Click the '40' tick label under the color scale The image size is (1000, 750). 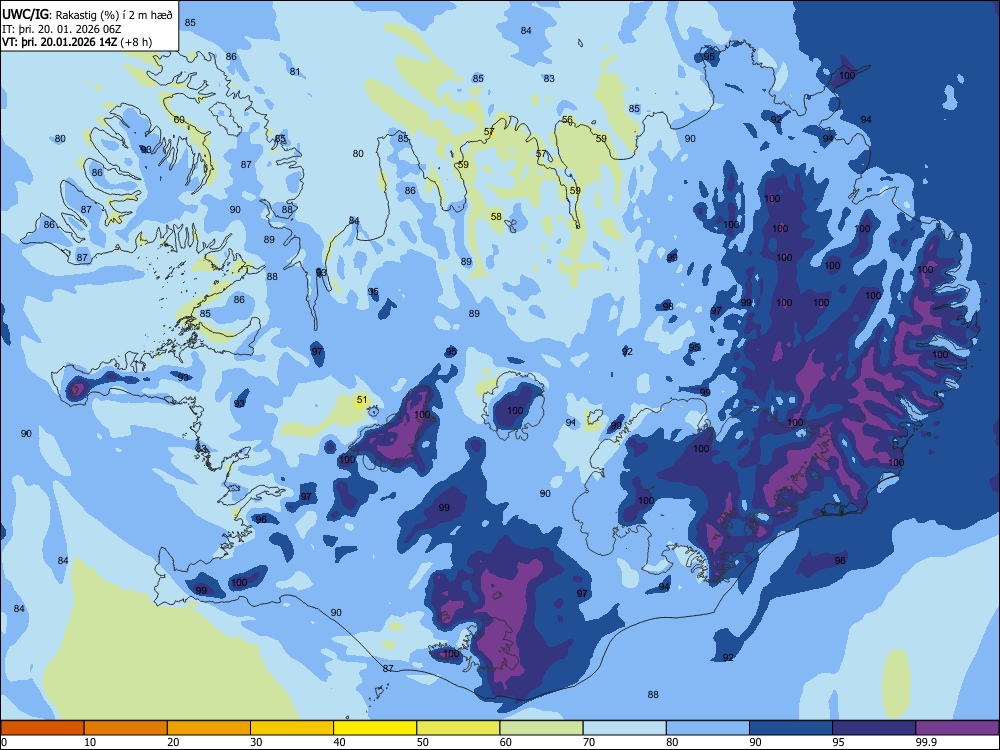point(339,742)
